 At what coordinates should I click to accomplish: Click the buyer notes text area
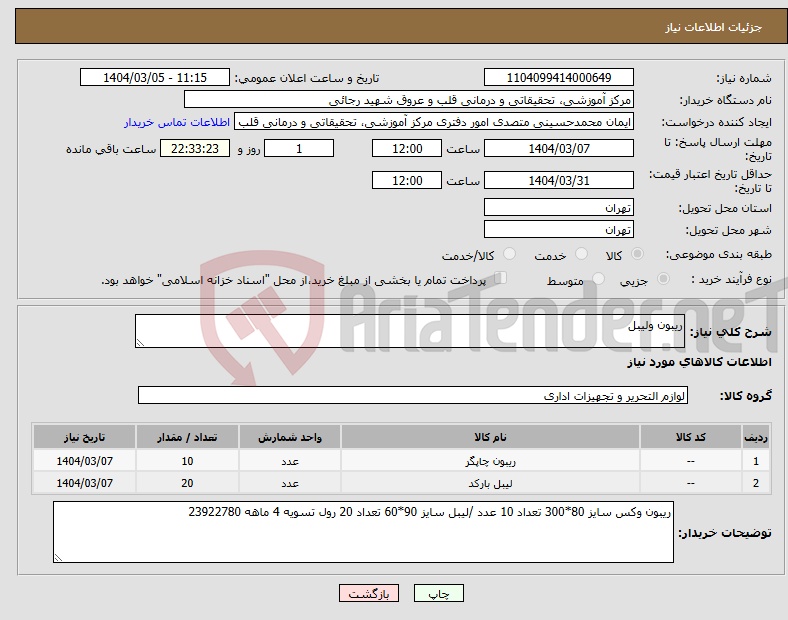(363, 532)
